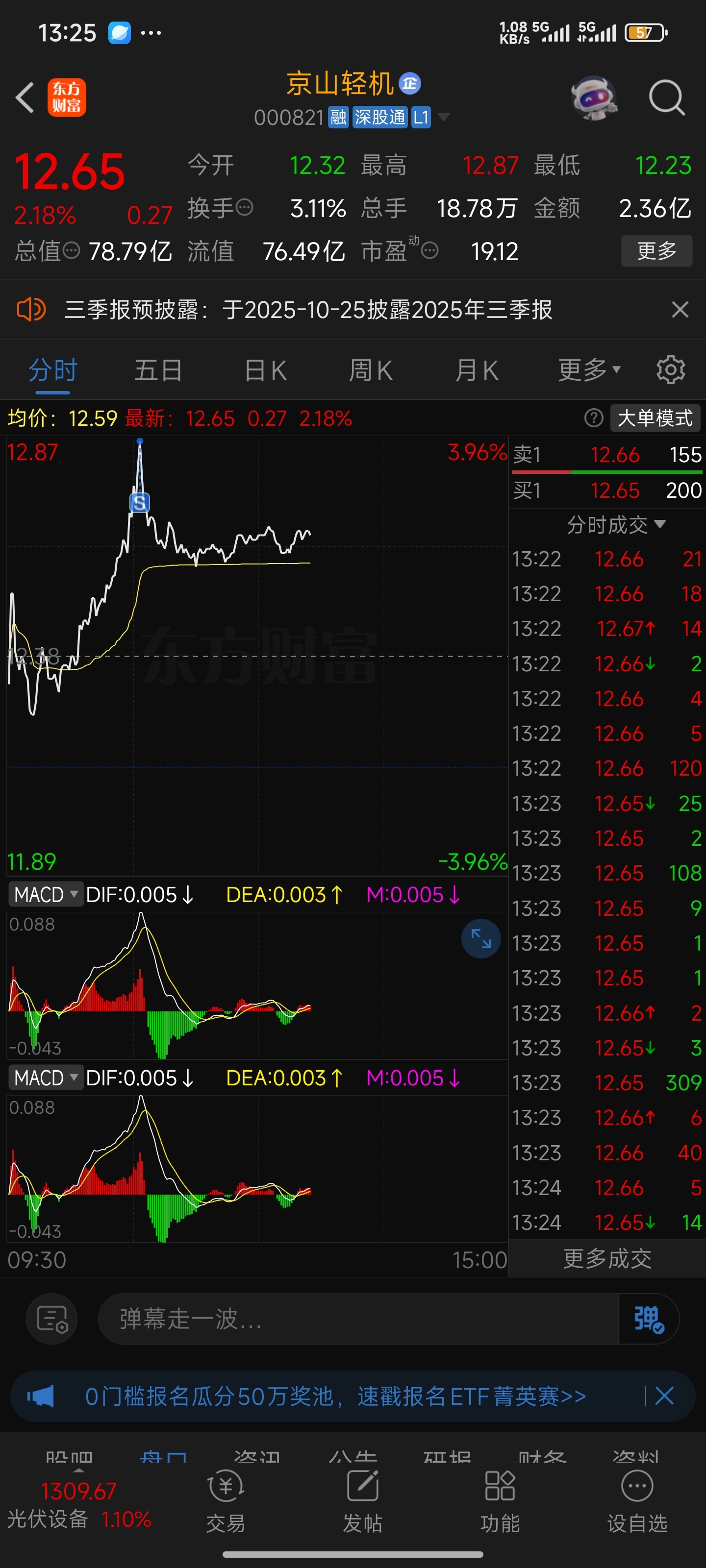This screenshot has width=706, height=1568.
Task: Open second MACD indicator dropdown
Action: coord(46,1078)
